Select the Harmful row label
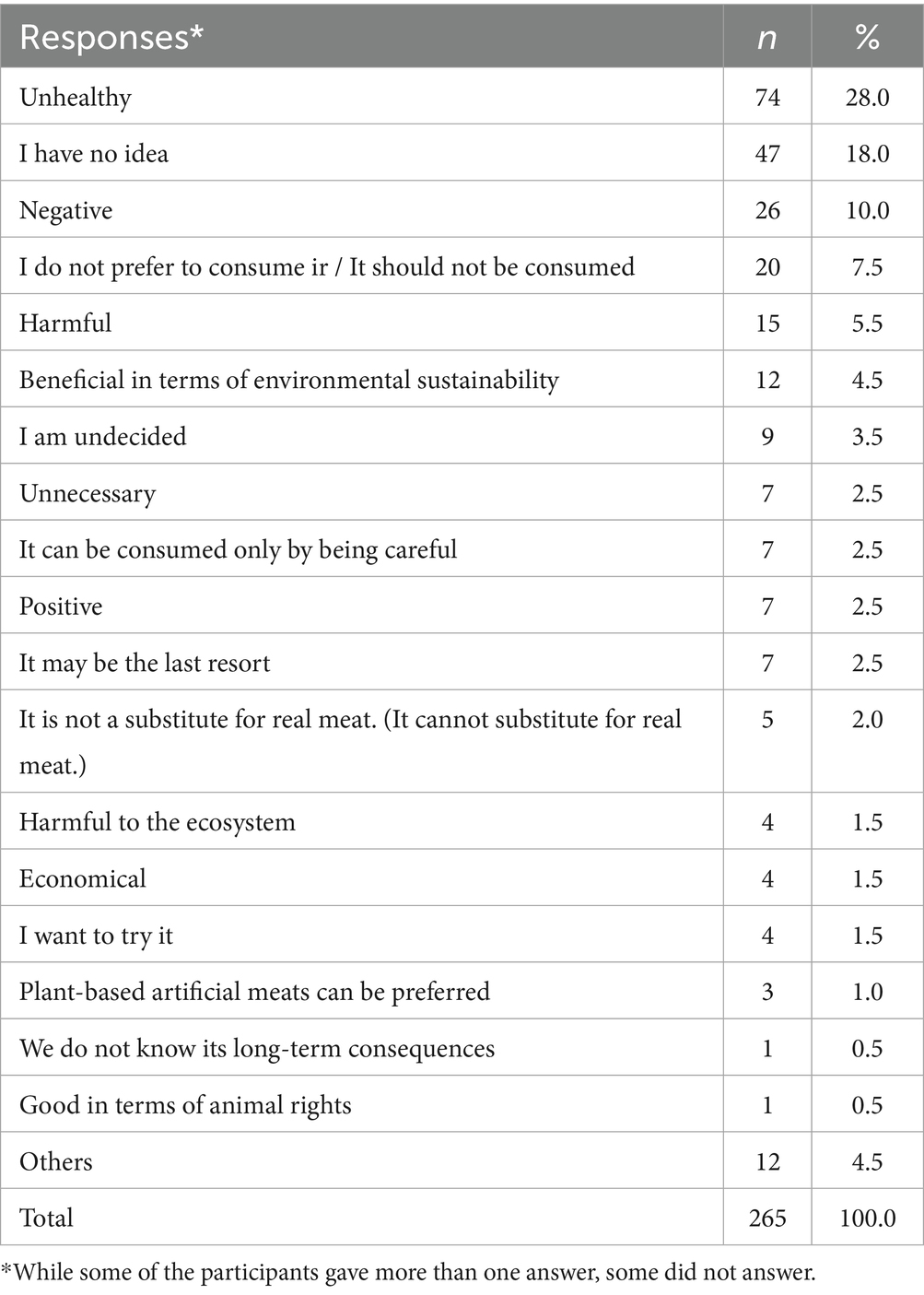The width and height of the screenshot is (924, 1295). click(x=65, y=324)
